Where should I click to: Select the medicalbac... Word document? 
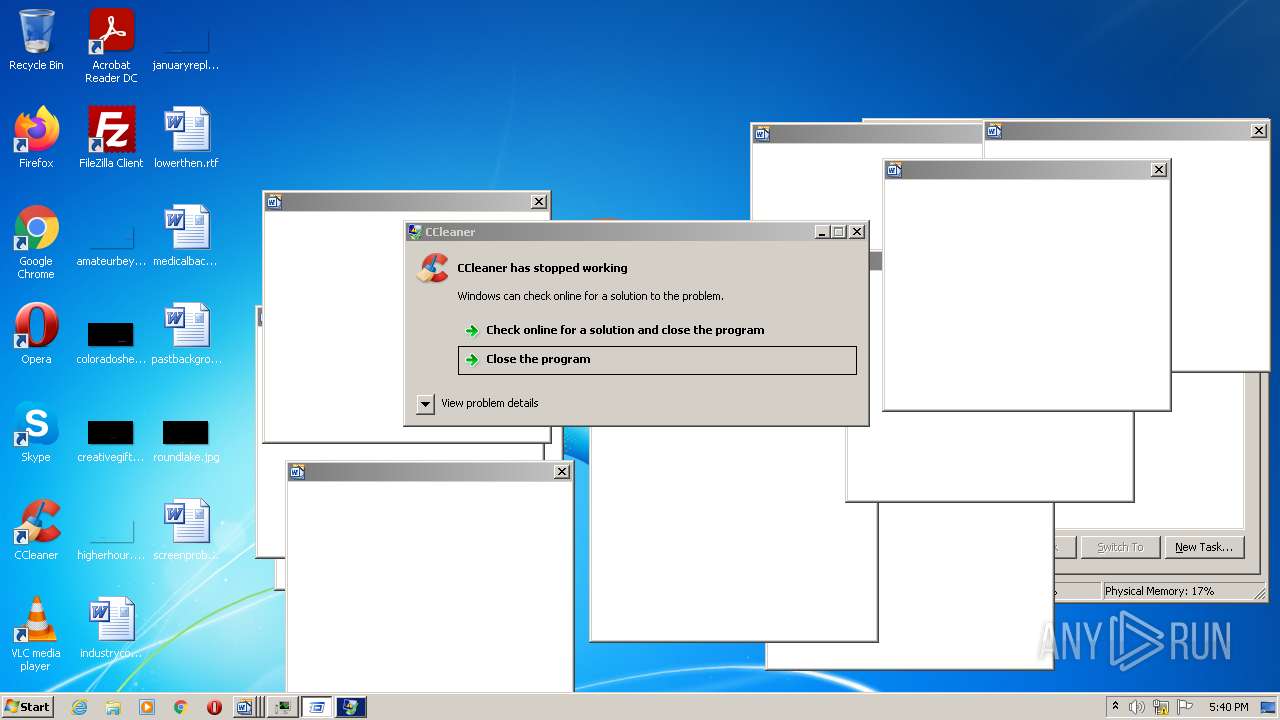pos(186,236)
